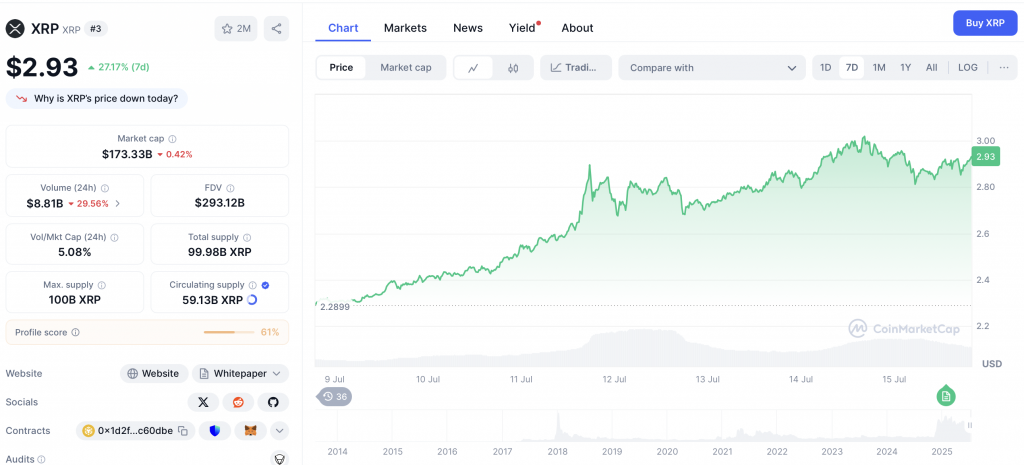
Task: Copy the contract address 0x1d2f...c60dbe
Action: (184, 431)
